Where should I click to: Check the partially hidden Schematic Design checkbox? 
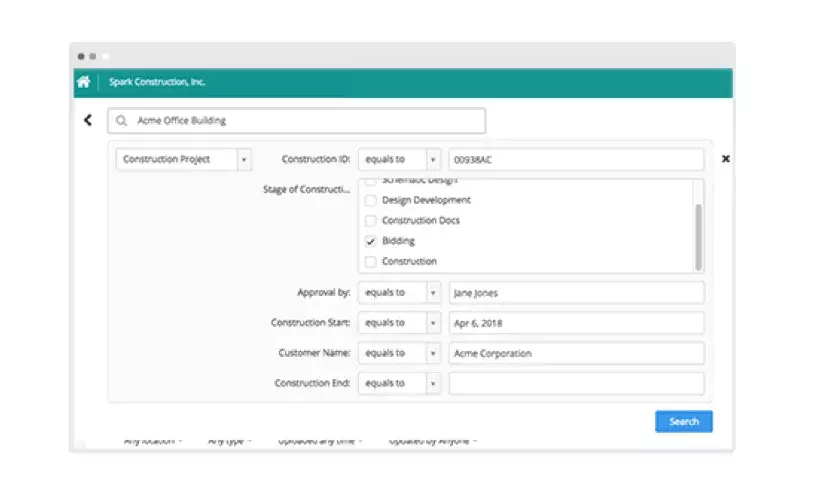point(371,182)
